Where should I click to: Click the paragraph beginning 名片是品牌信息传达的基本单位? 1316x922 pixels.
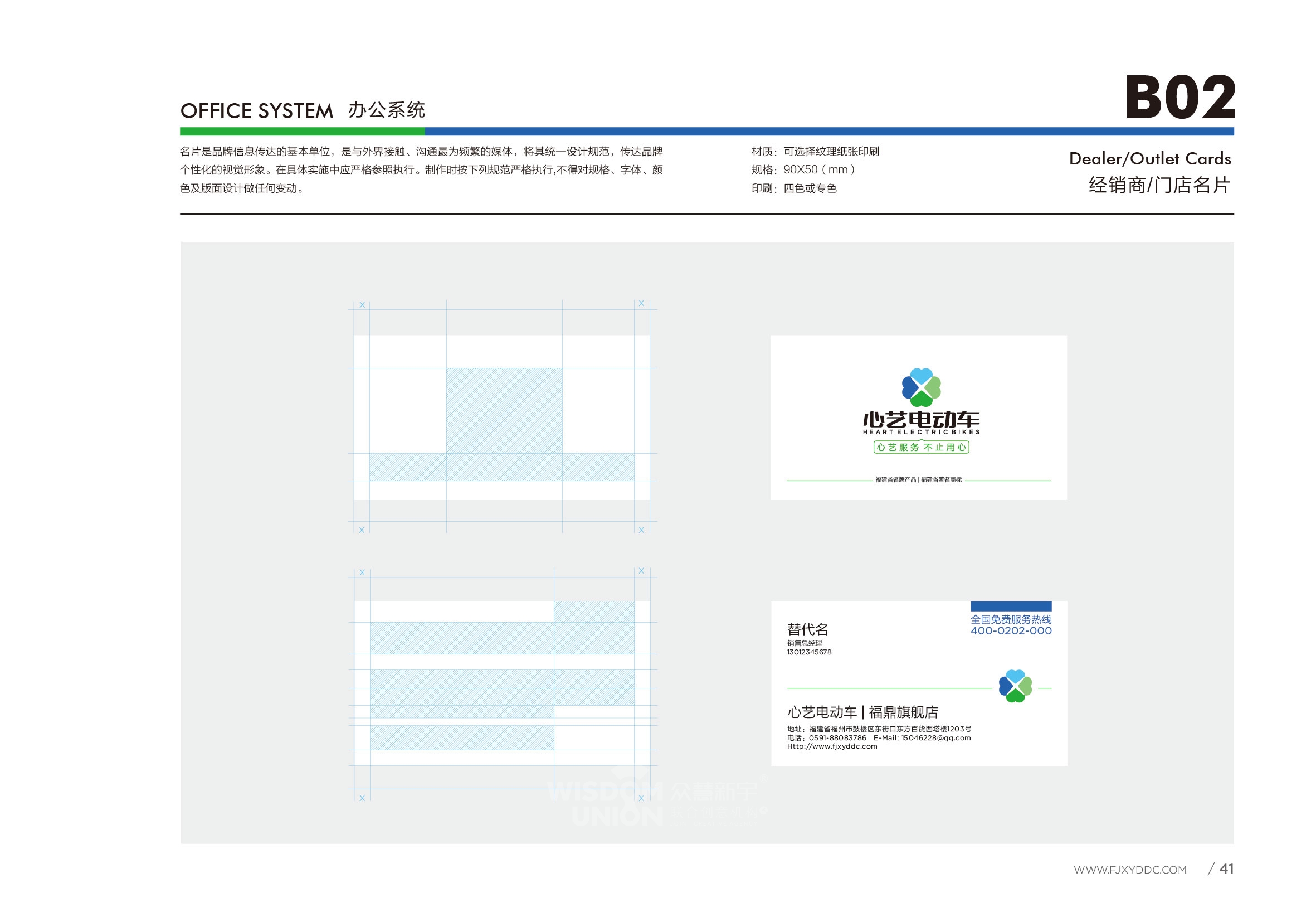click(421, 169)
